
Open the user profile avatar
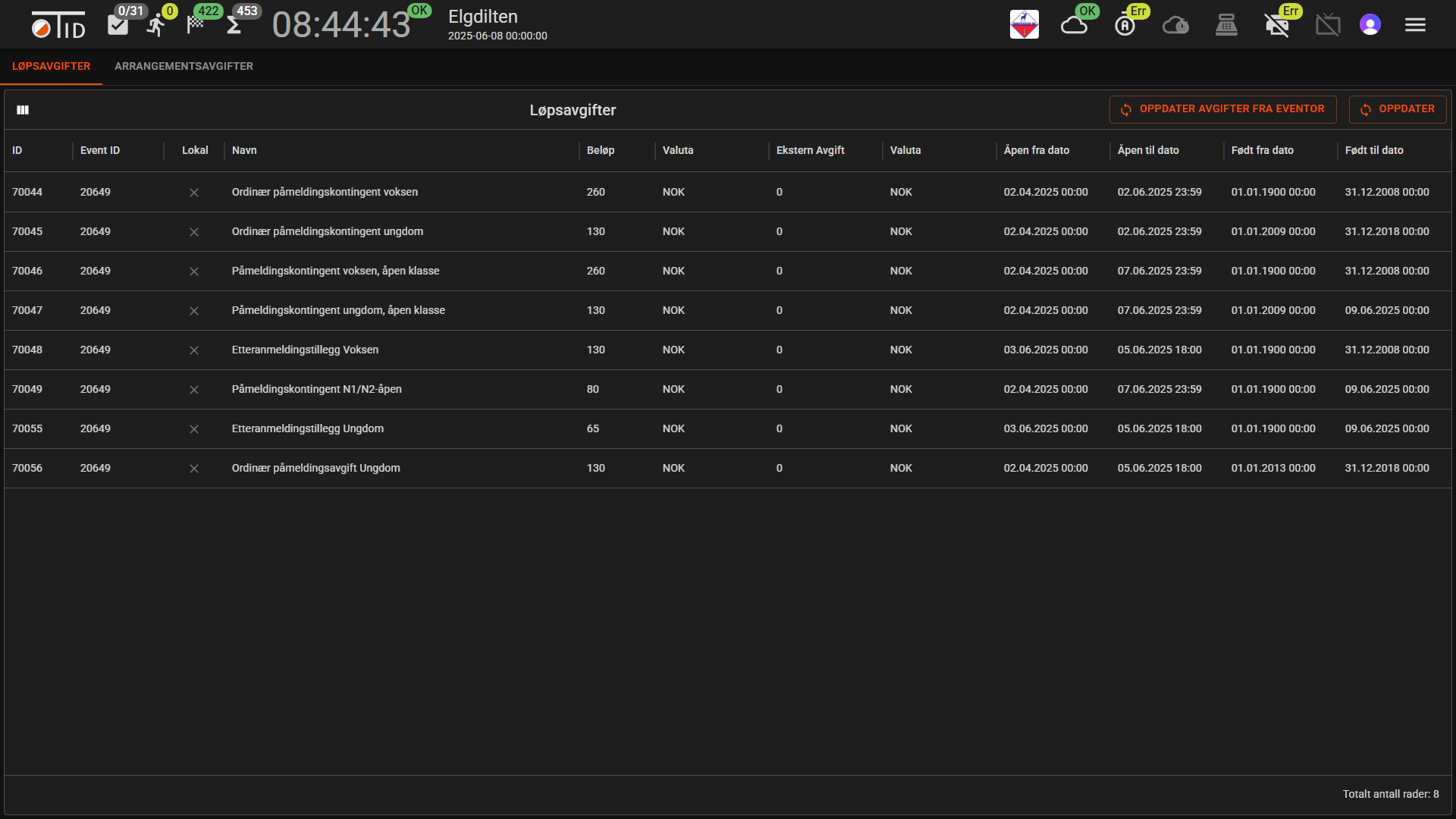(x=1370, y=25)
